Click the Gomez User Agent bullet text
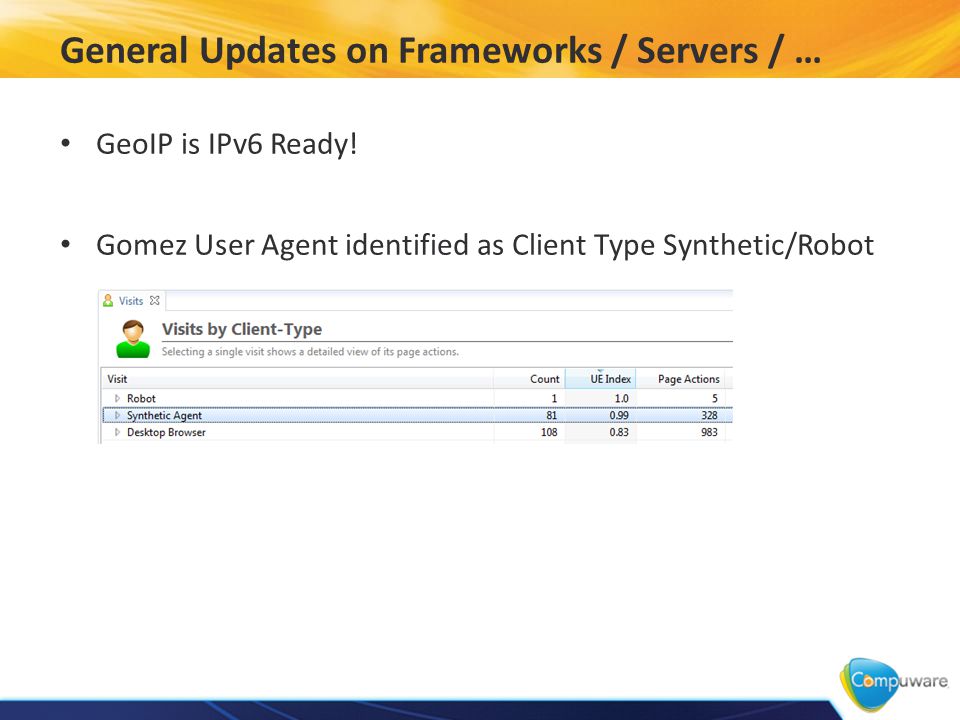960x720 pixels. click(485, 246)
